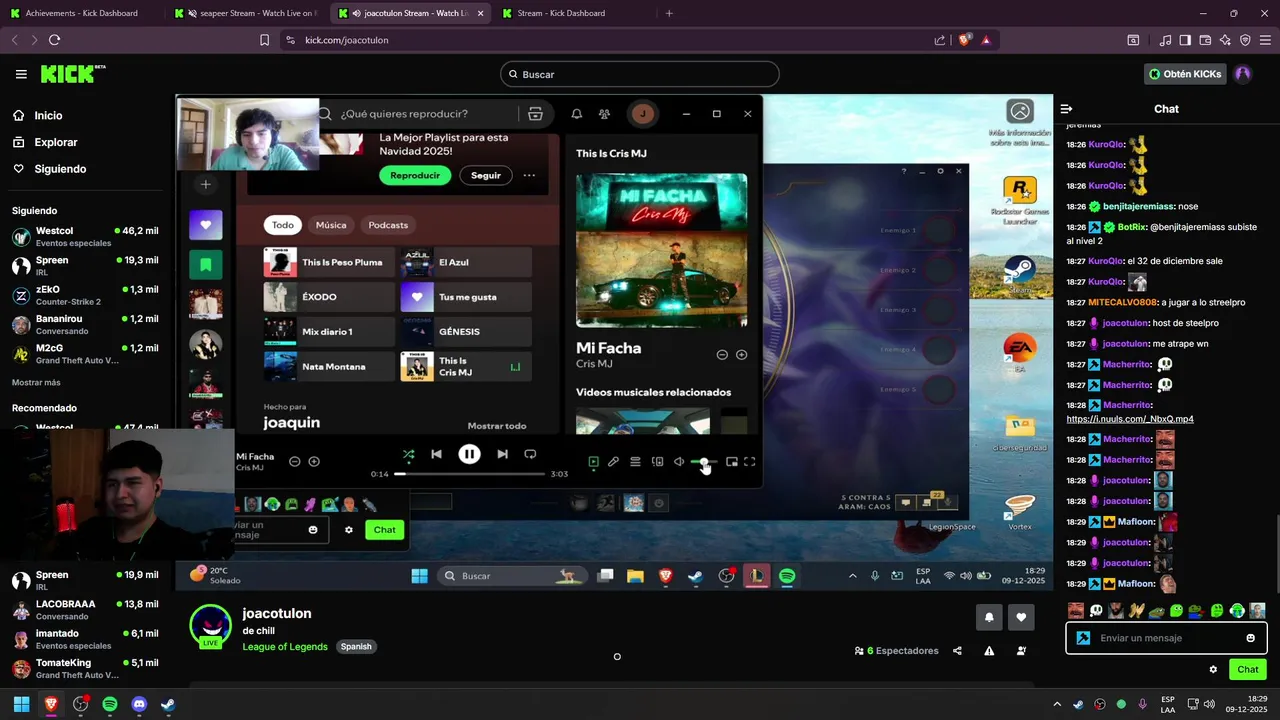Image resolution: width=1280 pixels, height=720 pixels.
Task: Skip to previous track in Spotify
Action: [x=436, y=454]
